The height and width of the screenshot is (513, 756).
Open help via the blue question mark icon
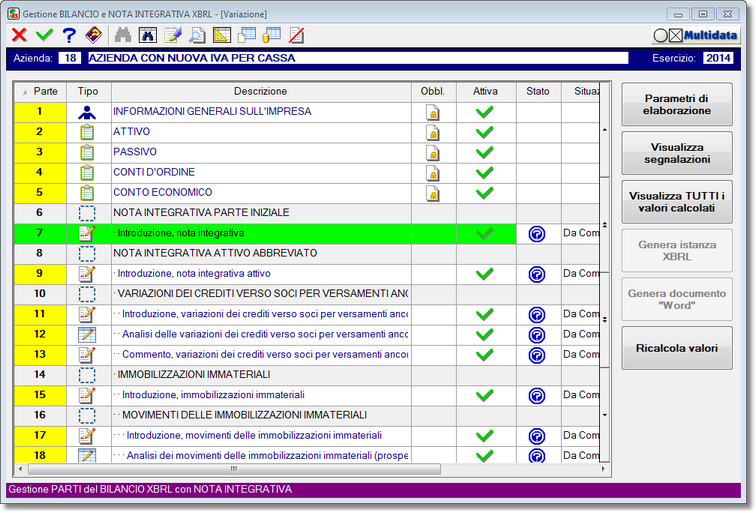(x=69, y=35)
